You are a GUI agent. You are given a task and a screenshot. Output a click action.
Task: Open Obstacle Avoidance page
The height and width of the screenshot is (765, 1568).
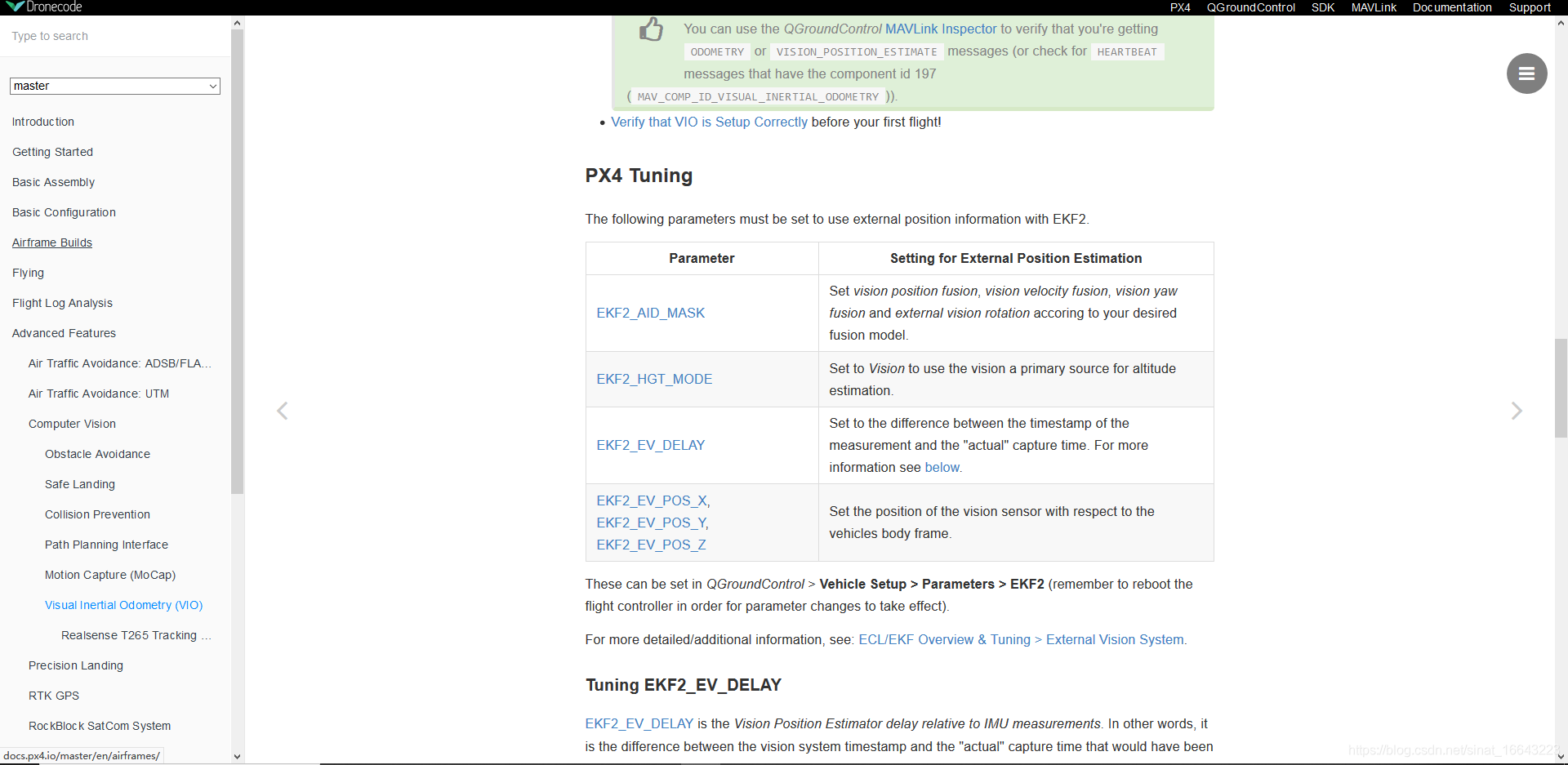[x=97, y=454]
